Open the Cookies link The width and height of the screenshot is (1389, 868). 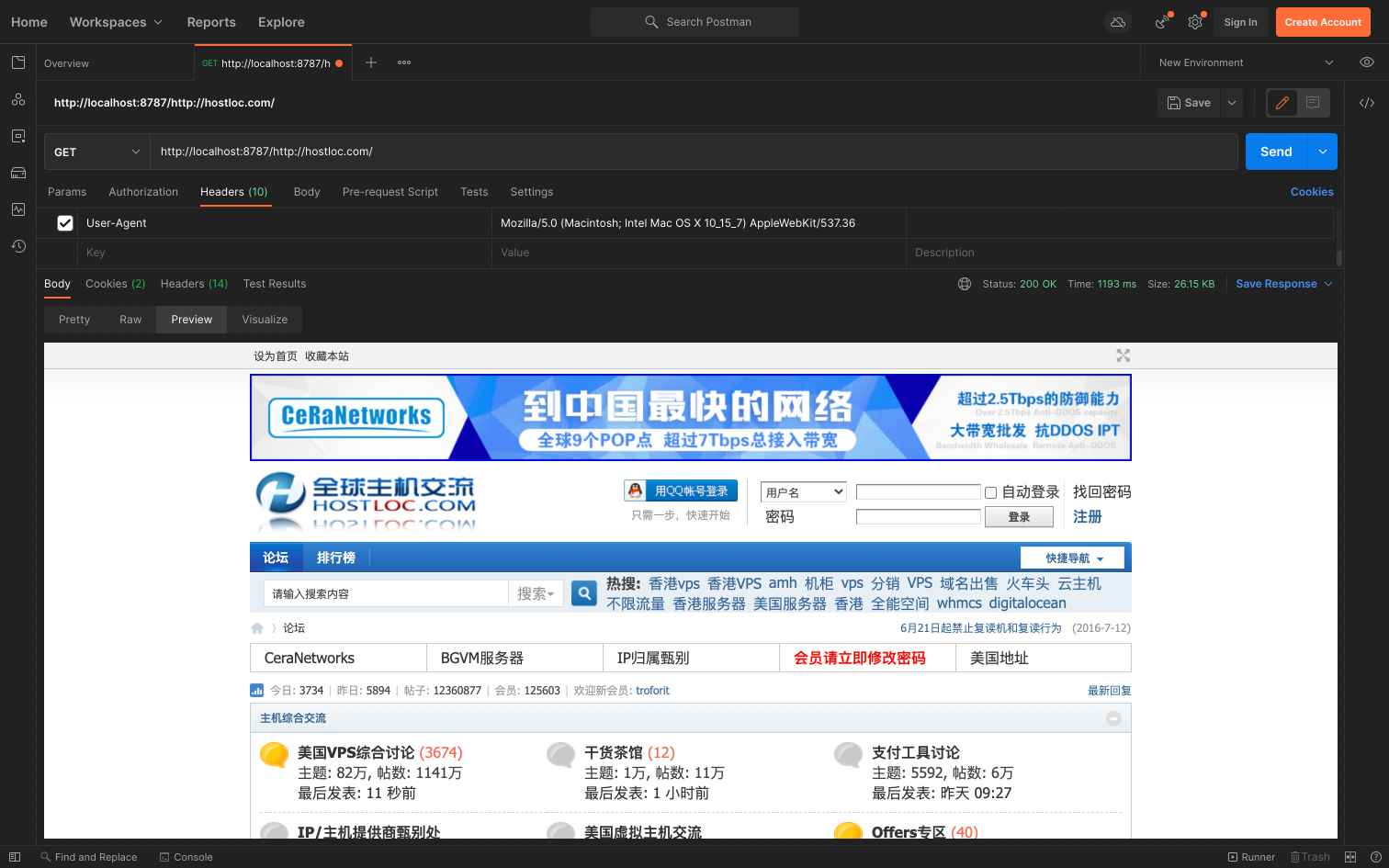point(1312,192)
